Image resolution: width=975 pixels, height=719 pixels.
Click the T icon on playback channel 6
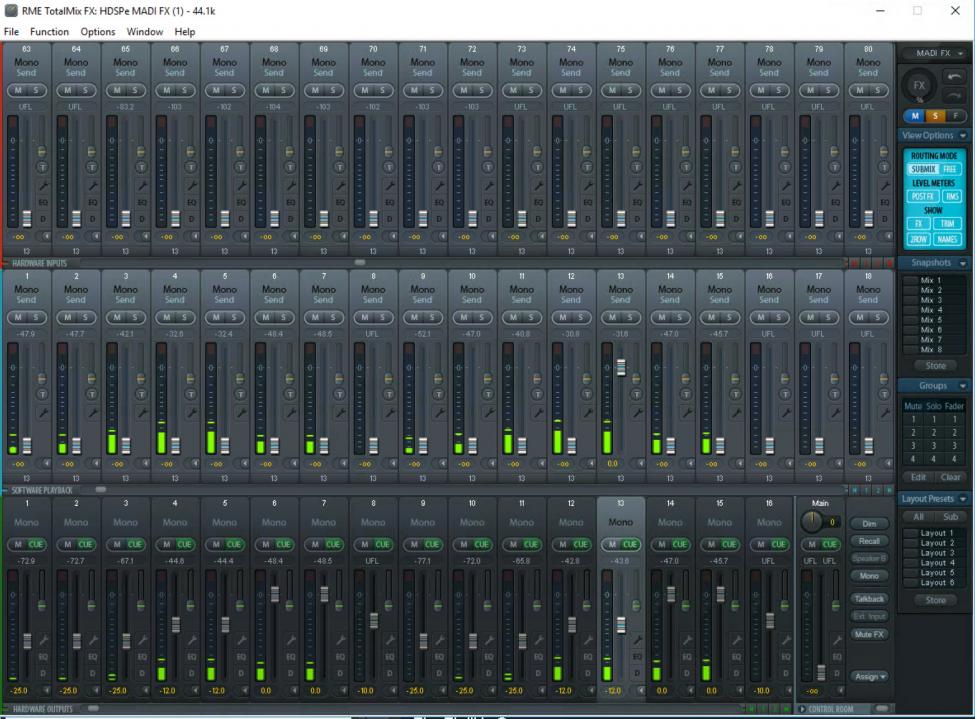coord(290,394)
